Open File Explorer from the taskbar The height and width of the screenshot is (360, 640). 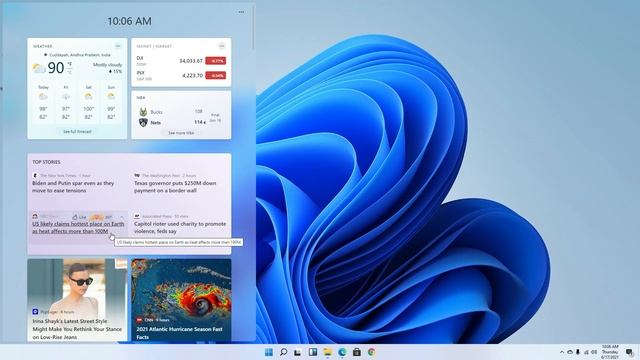click(327, 352)
